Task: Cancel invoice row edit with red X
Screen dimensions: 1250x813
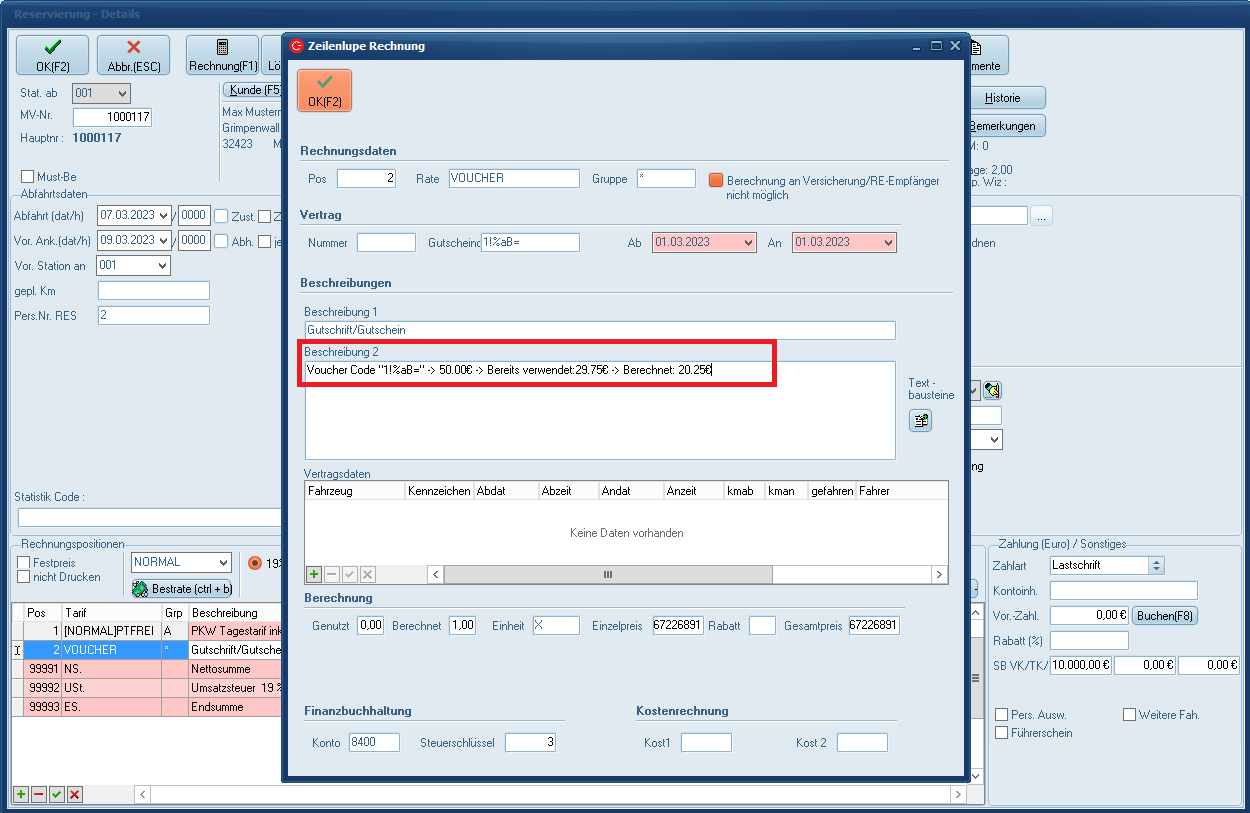Action: (x=75, y=794)
